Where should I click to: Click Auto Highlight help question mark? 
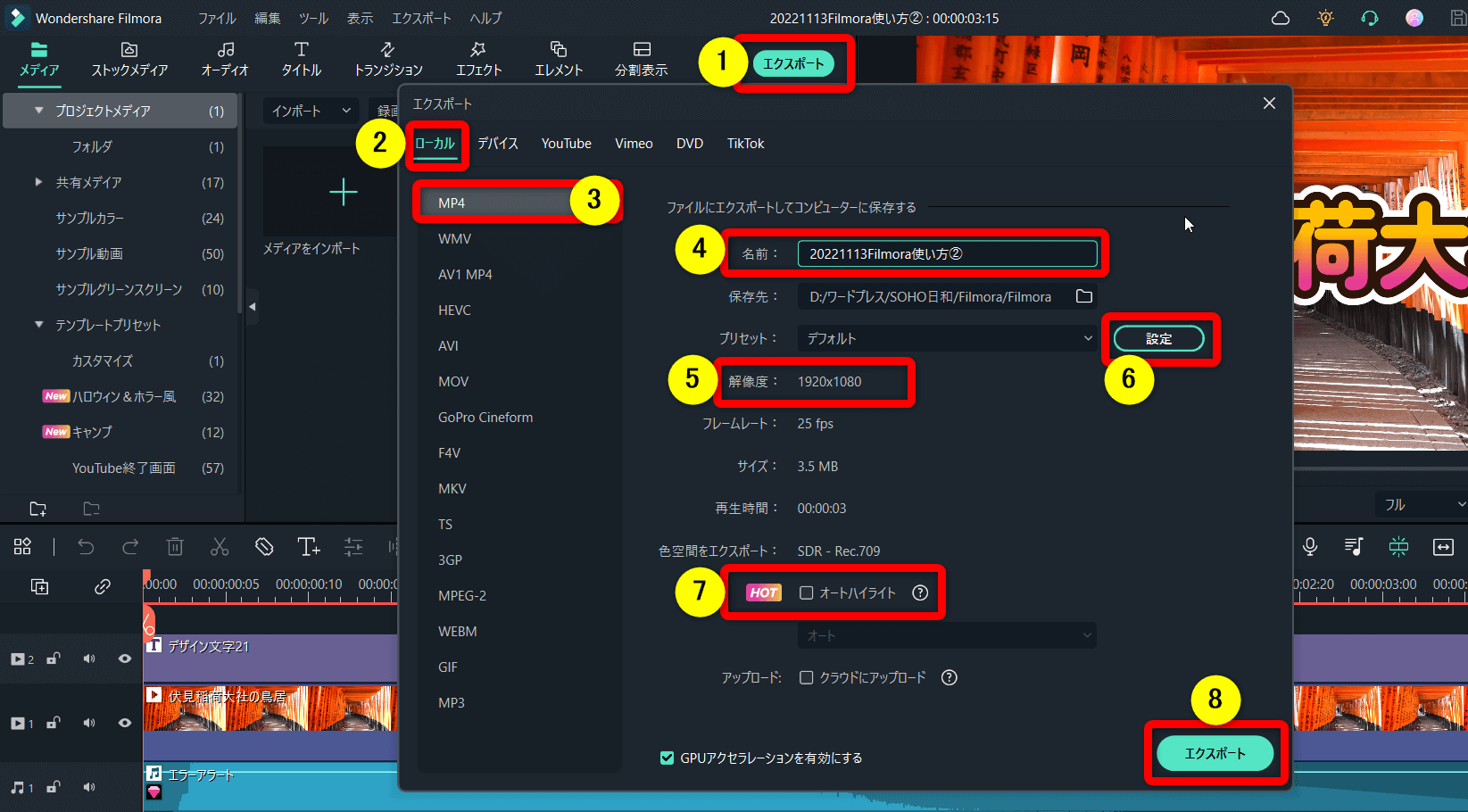point(920,592)
